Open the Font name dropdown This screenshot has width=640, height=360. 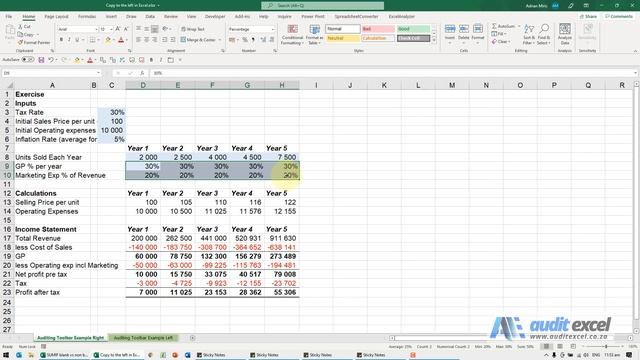tap(96, 29)
